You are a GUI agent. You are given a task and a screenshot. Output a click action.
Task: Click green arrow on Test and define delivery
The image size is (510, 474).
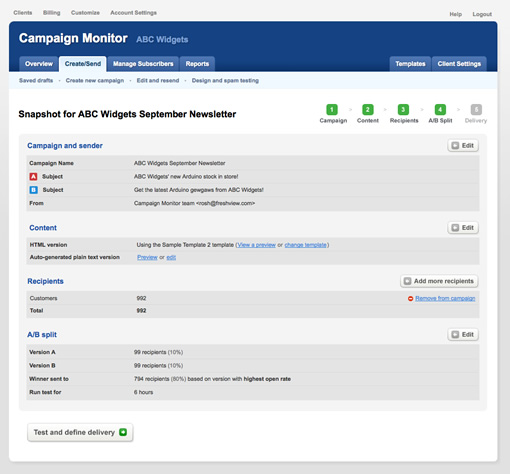123,432
